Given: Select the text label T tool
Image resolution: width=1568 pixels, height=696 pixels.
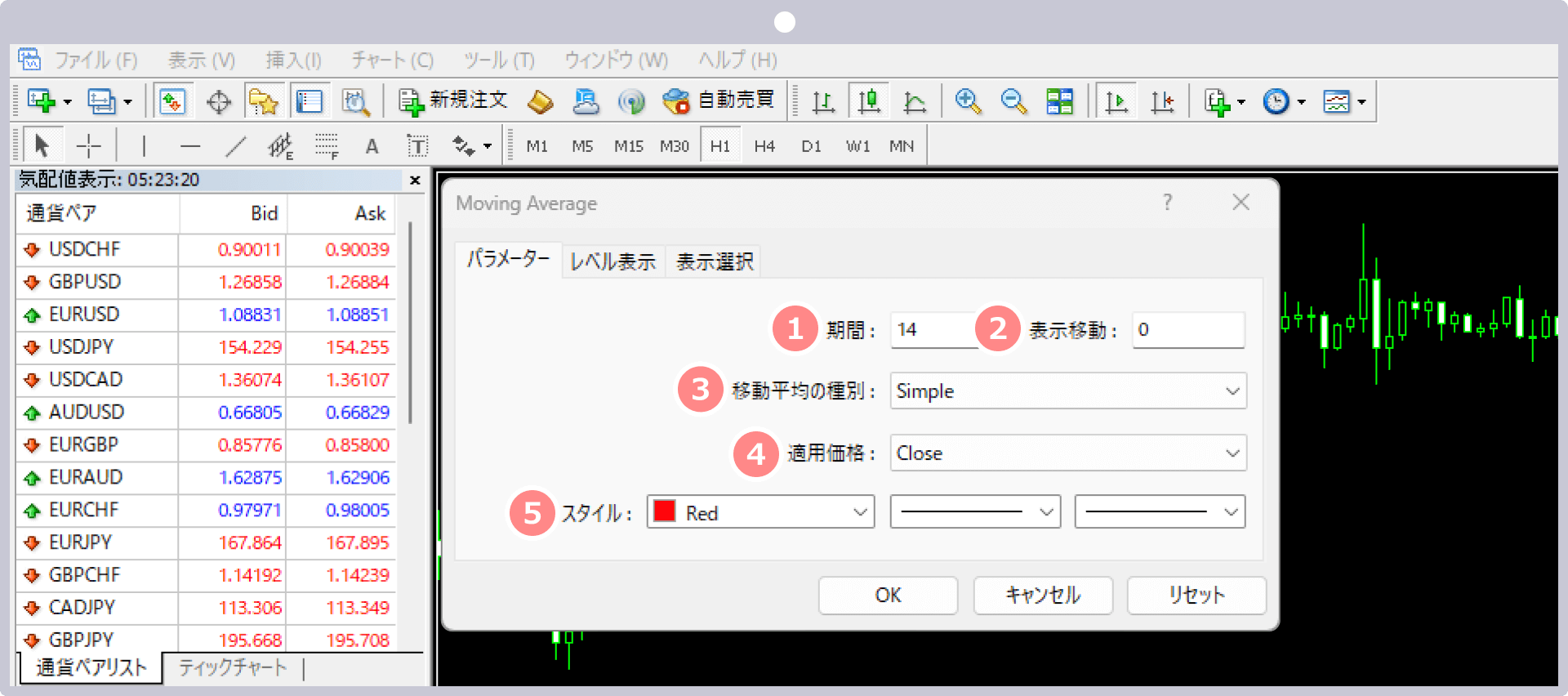Looking at the screenshot, I should click(417, 146).
